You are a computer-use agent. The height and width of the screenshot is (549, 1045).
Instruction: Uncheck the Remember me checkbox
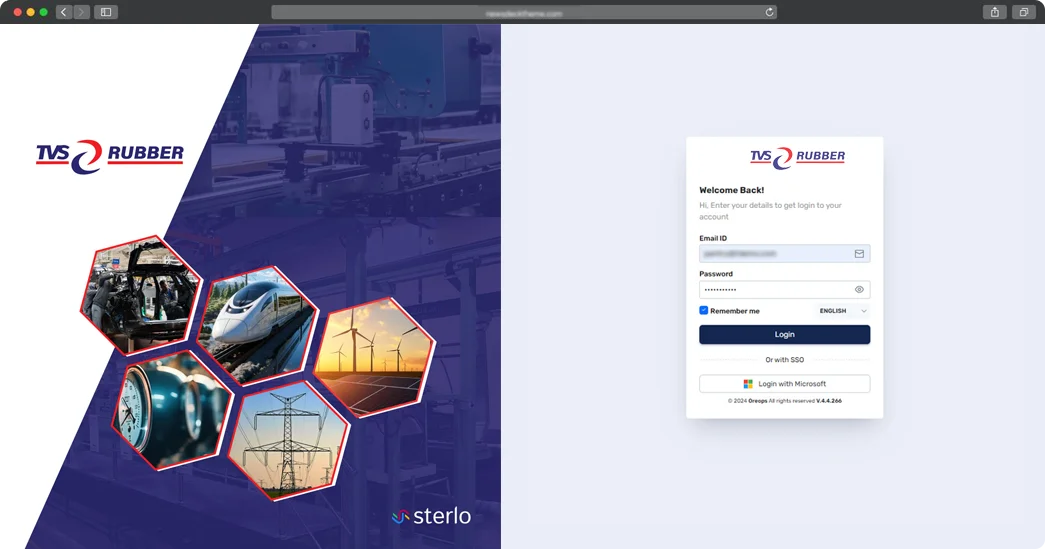pyautogui.click(x=704, y=311)
